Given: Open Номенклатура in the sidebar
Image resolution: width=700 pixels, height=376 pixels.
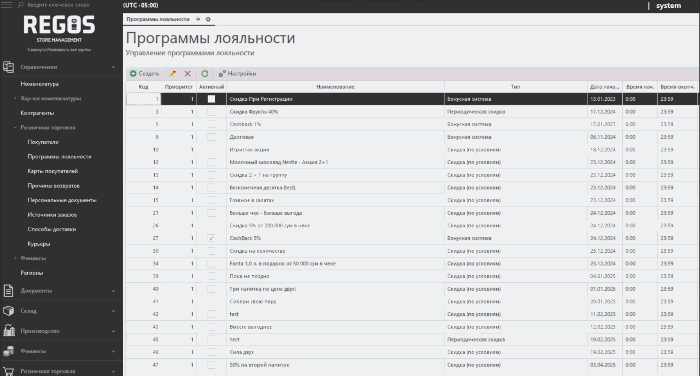Looking at the screenshot, I should [39, 84].
